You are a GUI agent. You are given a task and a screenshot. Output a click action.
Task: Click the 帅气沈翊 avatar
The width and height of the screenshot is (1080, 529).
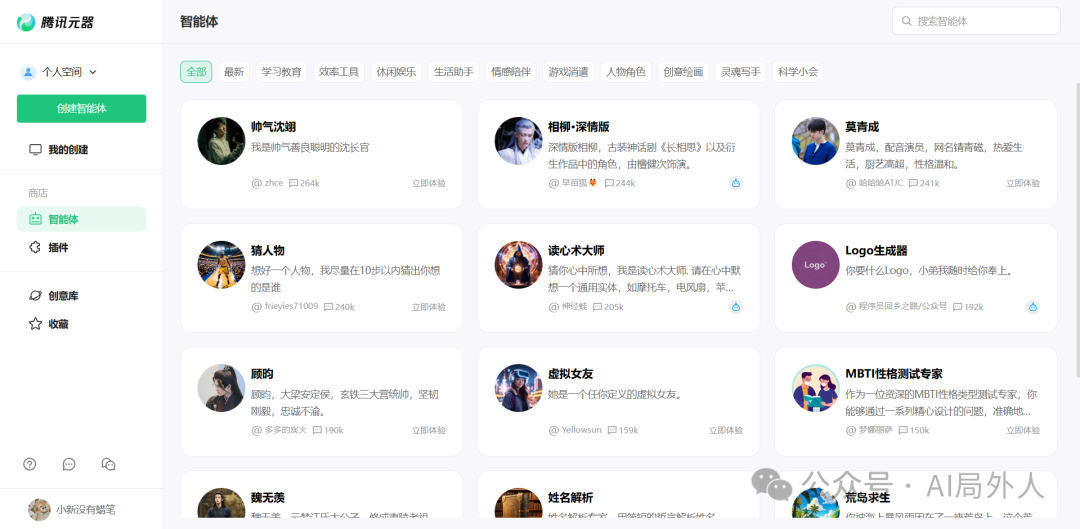(222, 141)
